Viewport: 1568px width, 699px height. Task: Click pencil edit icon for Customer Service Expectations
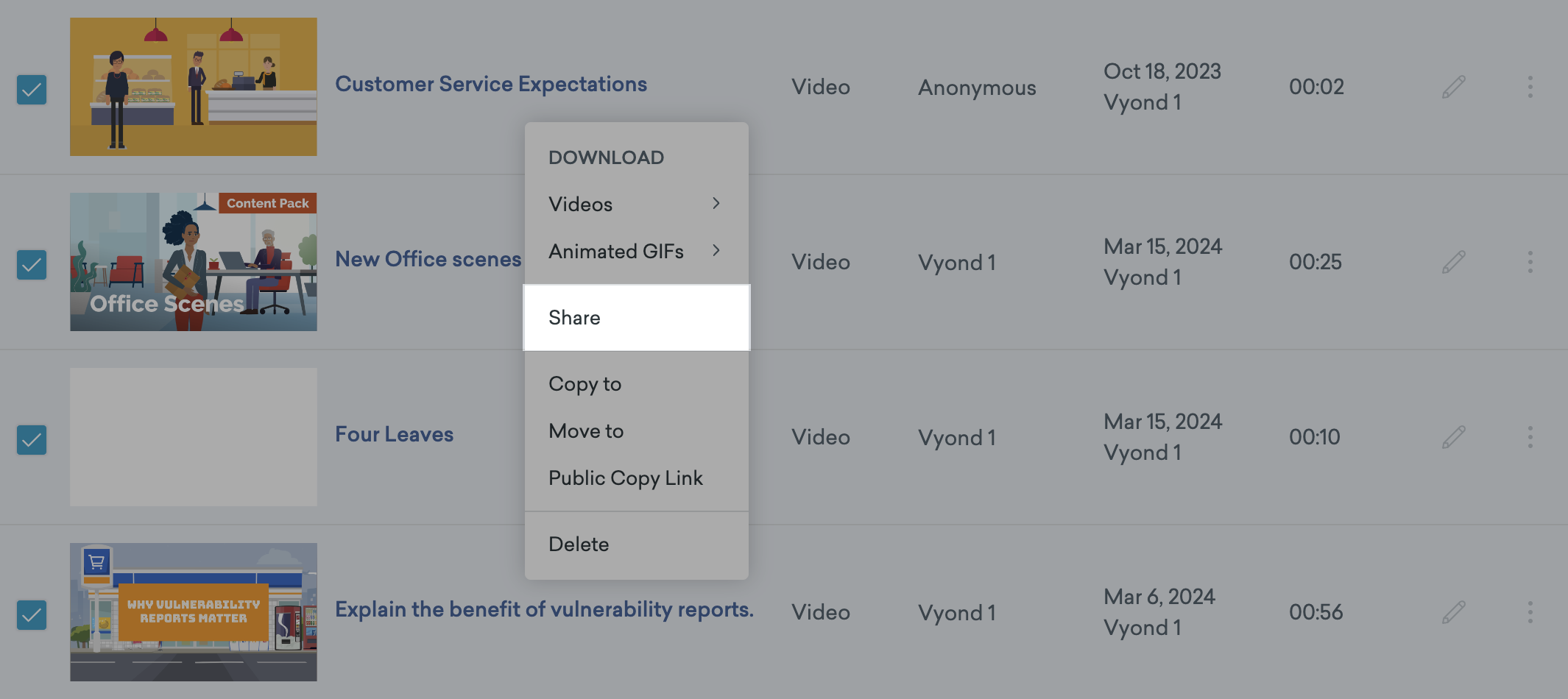pos(1453,87)
